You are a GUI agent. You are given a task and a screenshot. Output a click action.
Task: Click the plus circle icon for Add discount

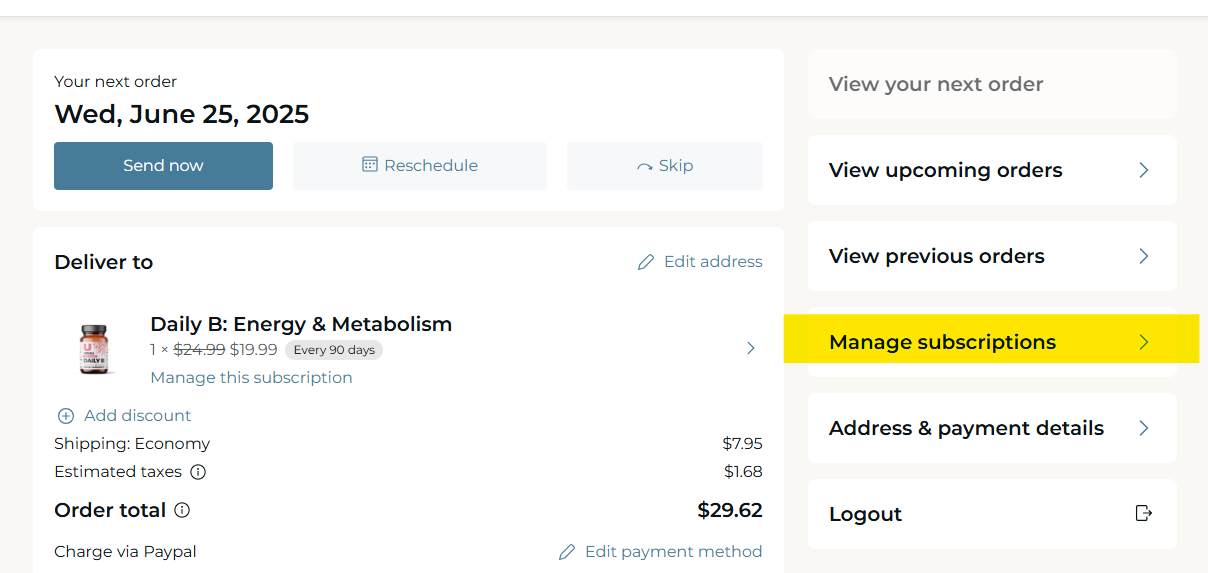[66, 416]
